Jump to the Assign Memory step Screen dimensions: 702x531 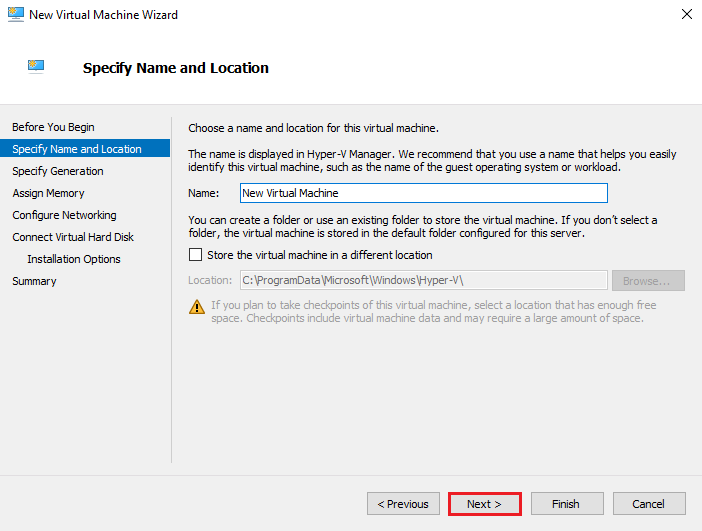click(48, 193)
